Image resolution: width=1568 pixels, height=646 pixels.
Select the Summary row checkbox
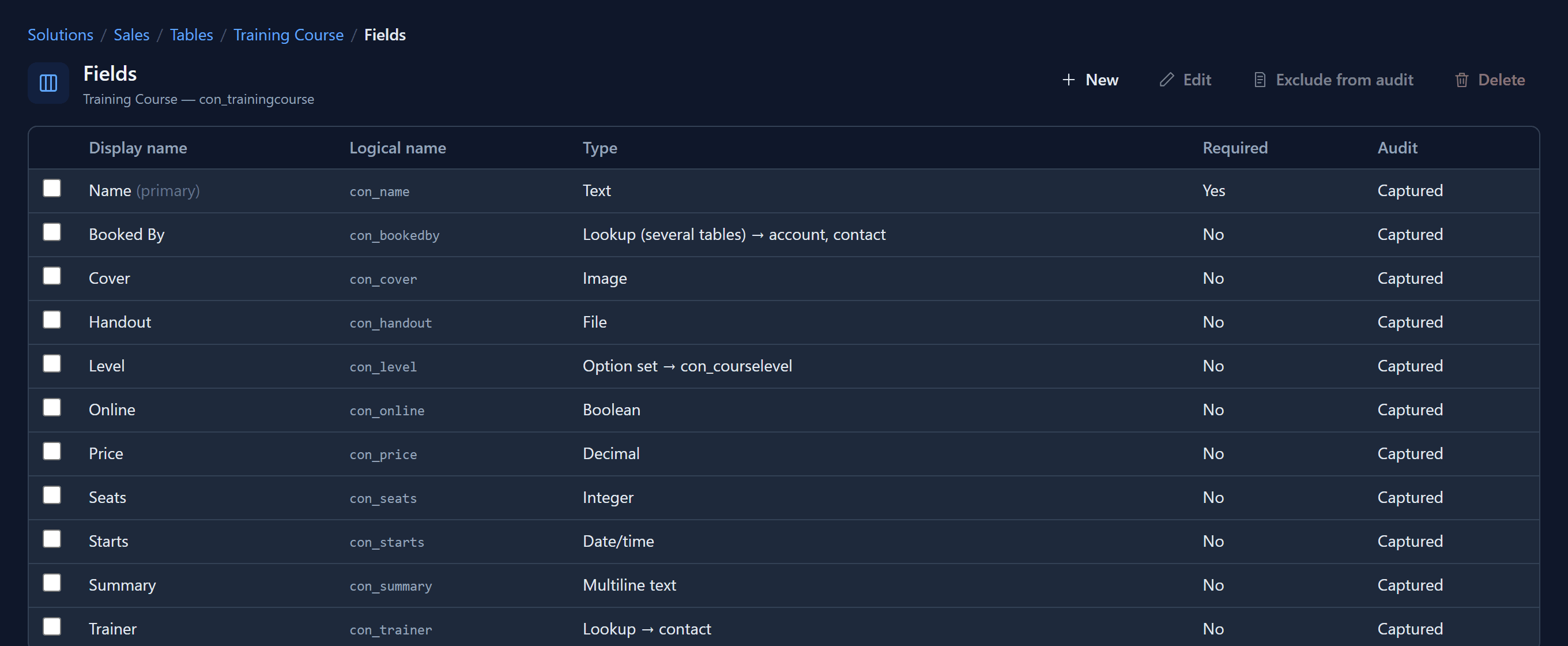point(52,583)
